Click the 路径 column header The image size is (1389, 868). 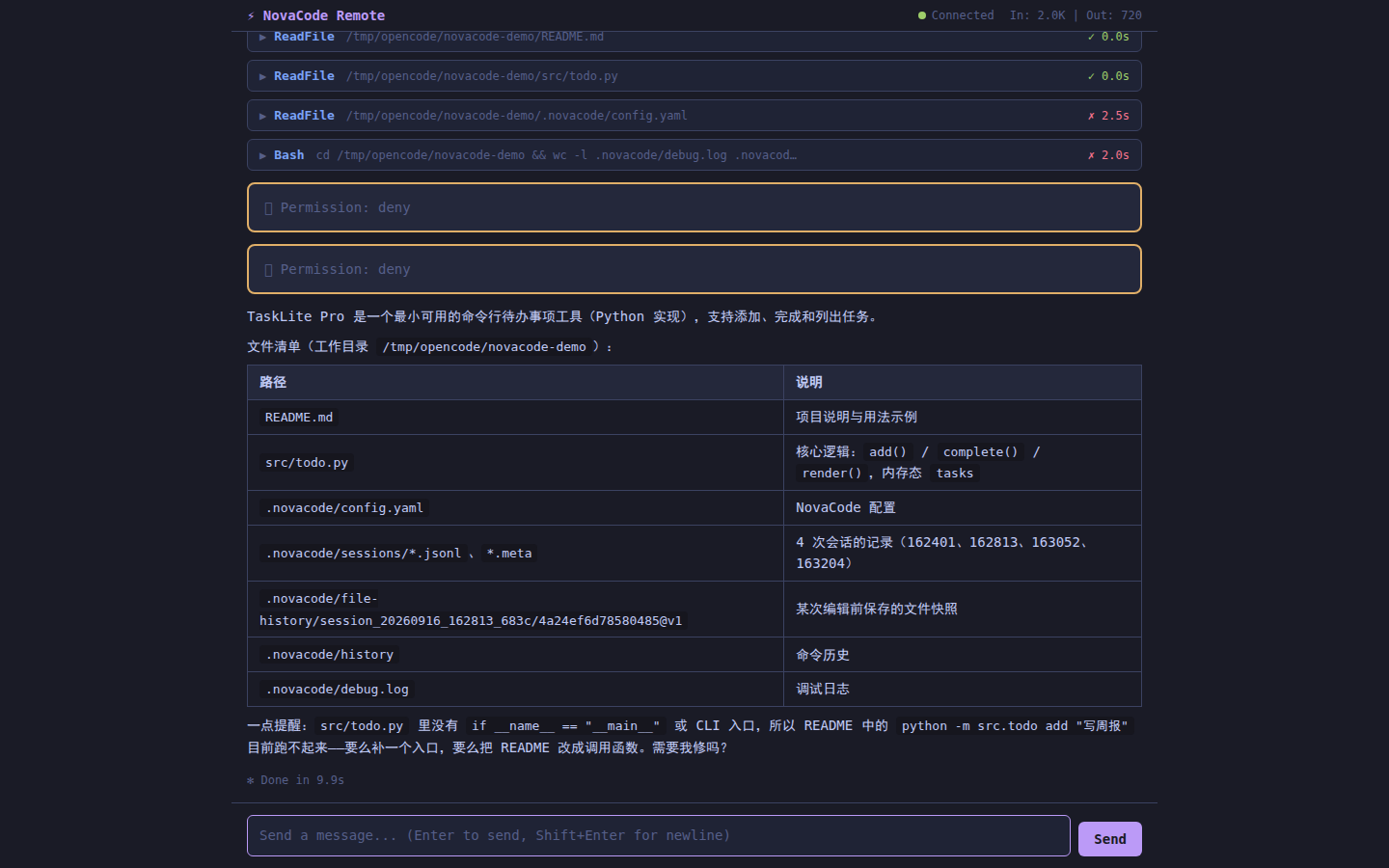click(515, 382)
